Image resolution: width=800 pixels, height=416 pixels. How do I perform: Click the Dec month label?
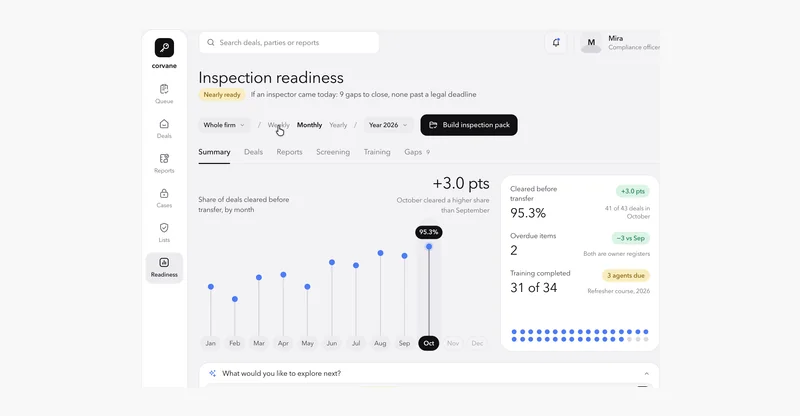pos(477,344)
